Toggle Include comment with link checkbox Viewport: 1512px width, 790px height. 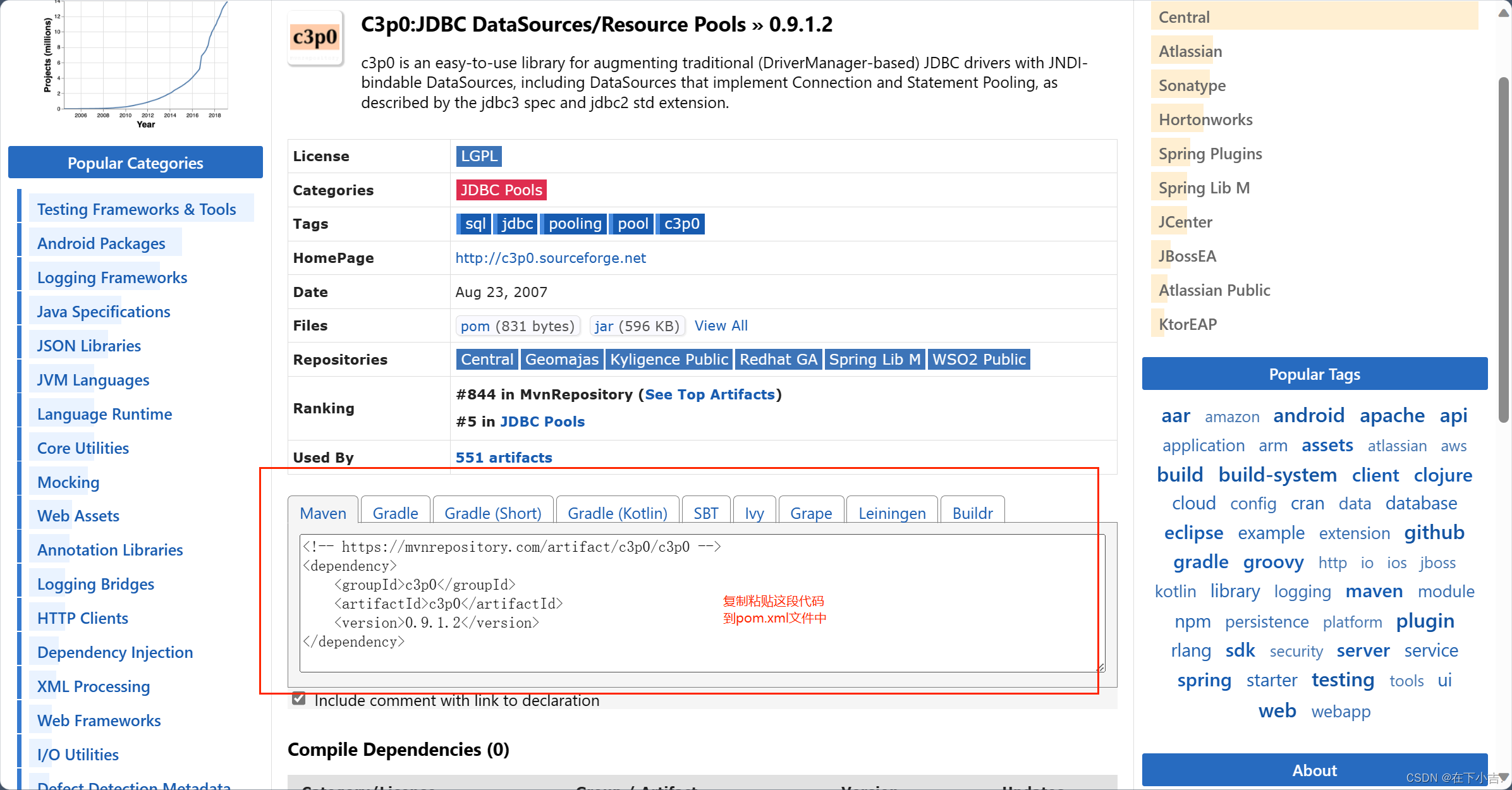pos(299,699)
